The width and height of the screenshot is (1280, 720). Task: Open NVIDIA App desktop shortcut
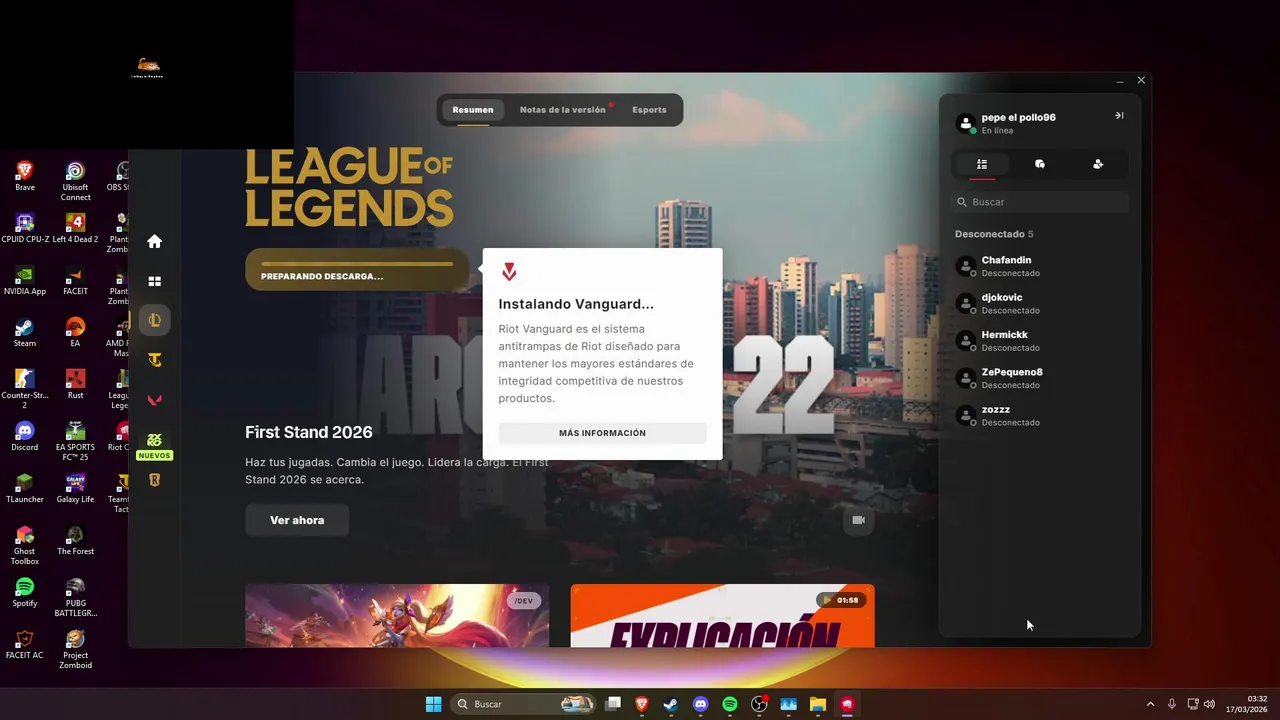click(x=25, y=280)
